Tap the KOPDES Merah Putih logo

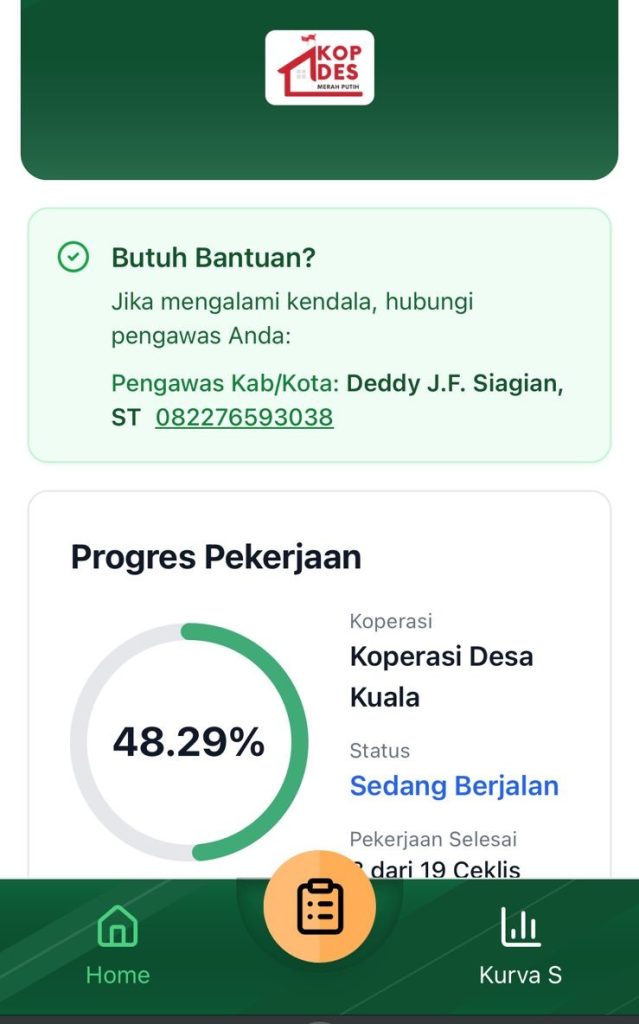click(319, 67)
